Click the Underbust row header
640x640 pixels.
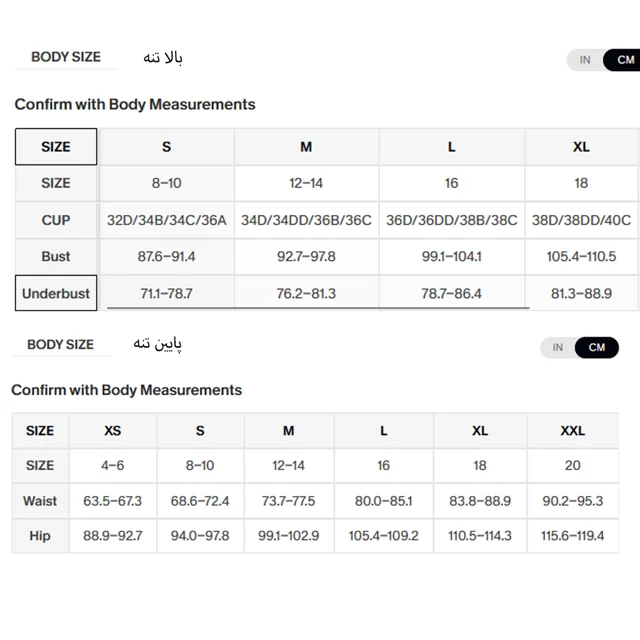[x=56, y=293]
